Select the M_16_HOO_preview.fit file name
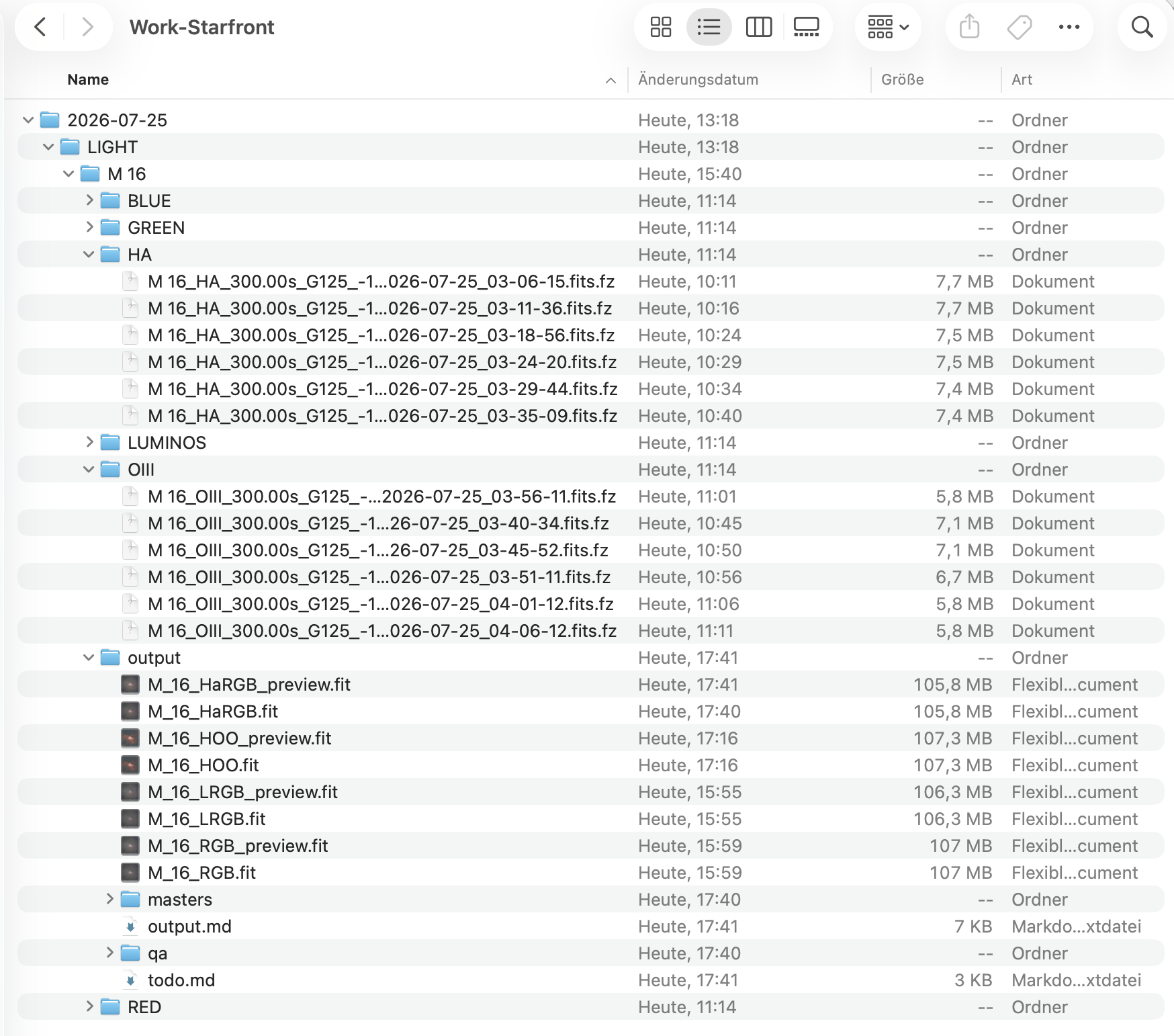Image resolution: width=1174 pixels, height=1036 pixels. point(239,738)
